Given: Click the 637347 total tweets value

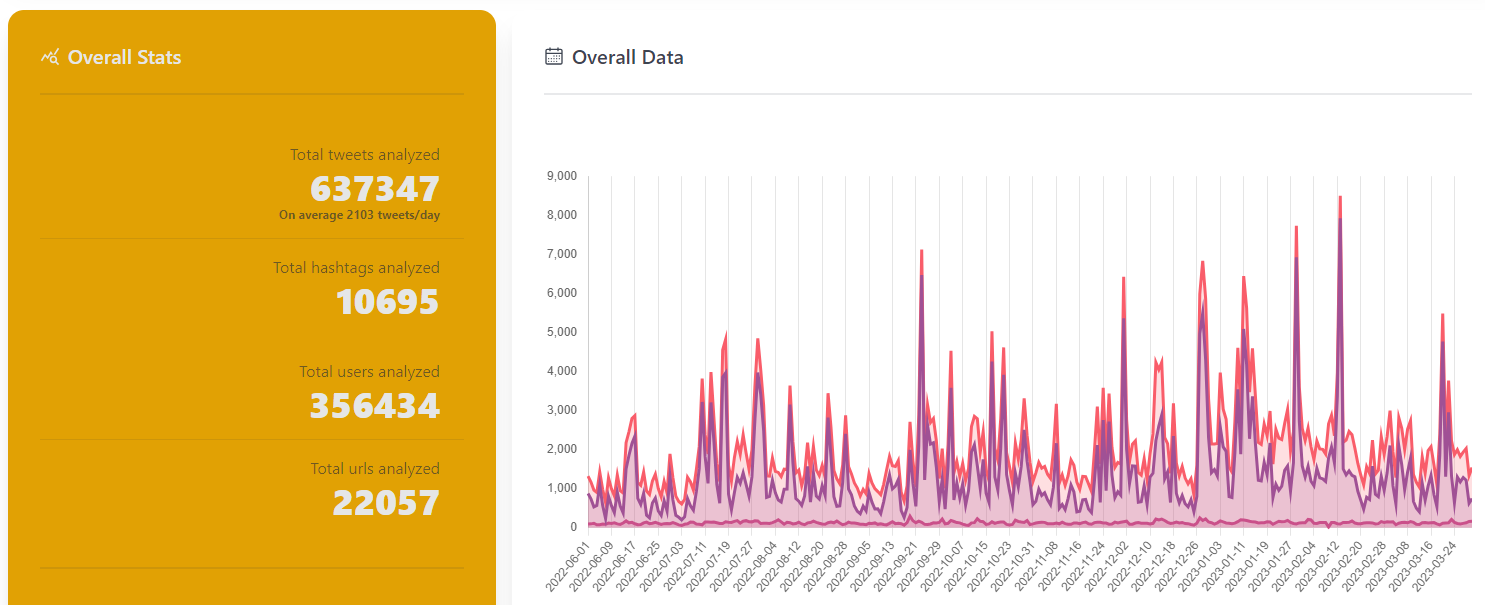Looking at the screenshot, I should [x=375, y=188].
